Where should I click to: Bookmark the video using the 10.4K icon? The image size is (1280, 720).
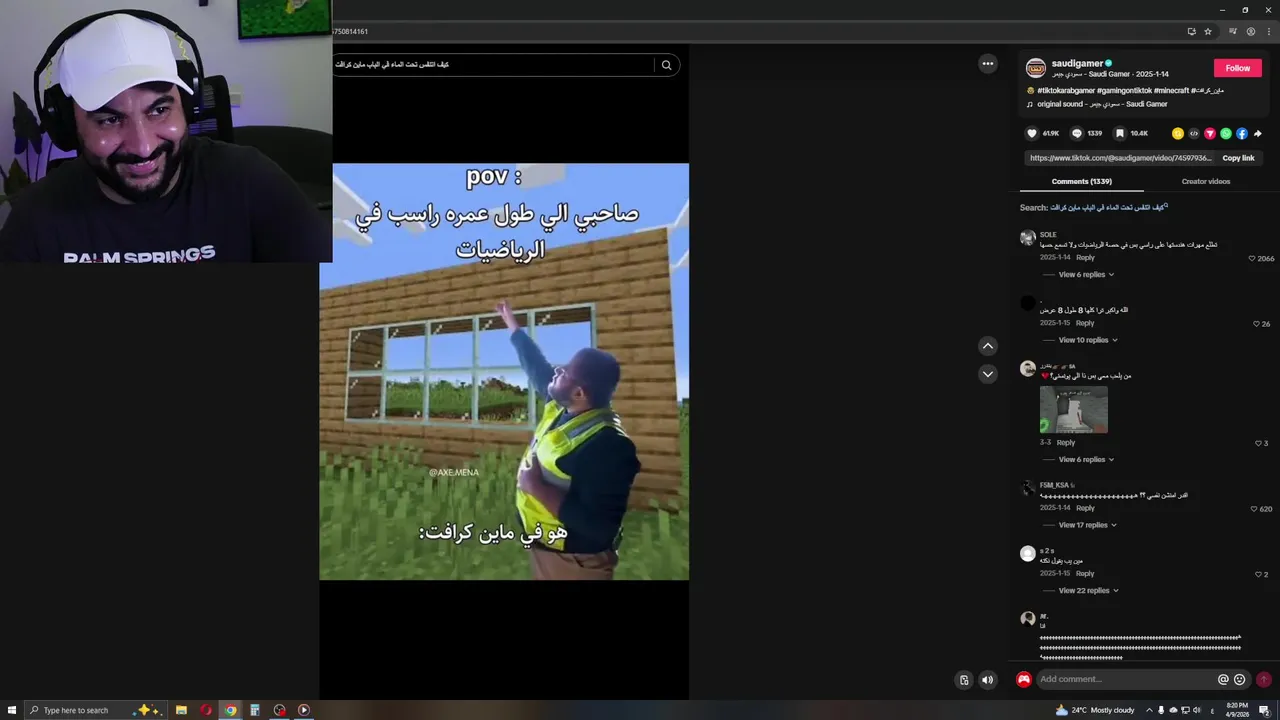pos(1119,133)
